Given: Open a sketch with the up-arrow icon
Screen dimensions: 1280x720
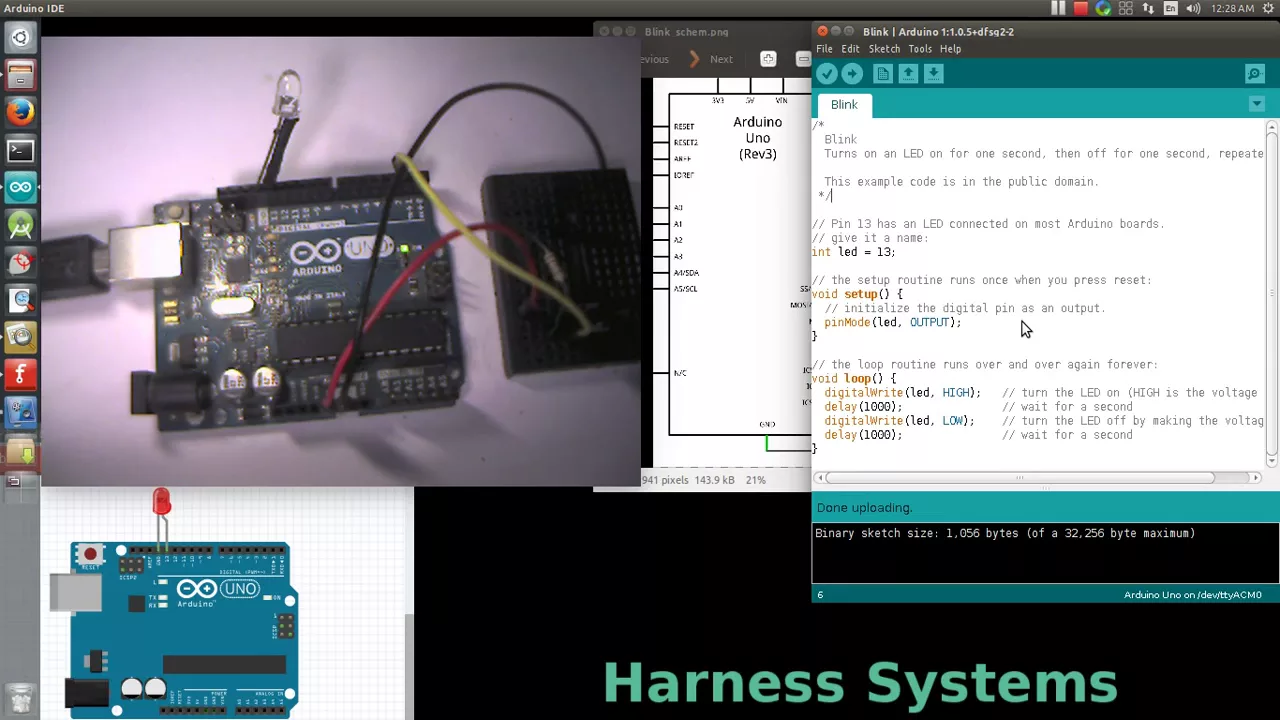Looking at the screenshot, I should coord(908,74).
